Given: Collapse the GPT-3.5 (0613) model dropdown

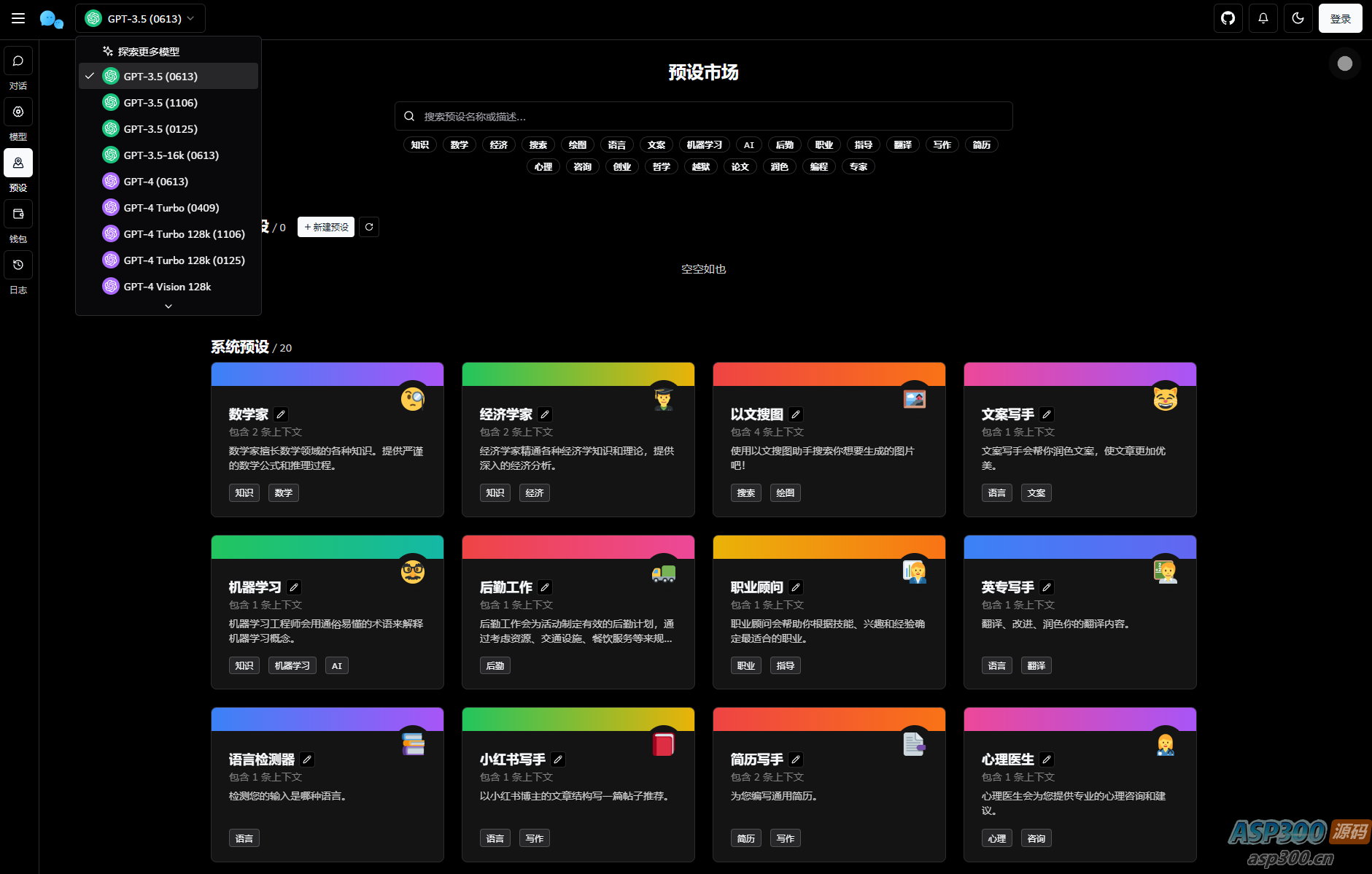Looking at the screenshot, I should pos(140,18).
